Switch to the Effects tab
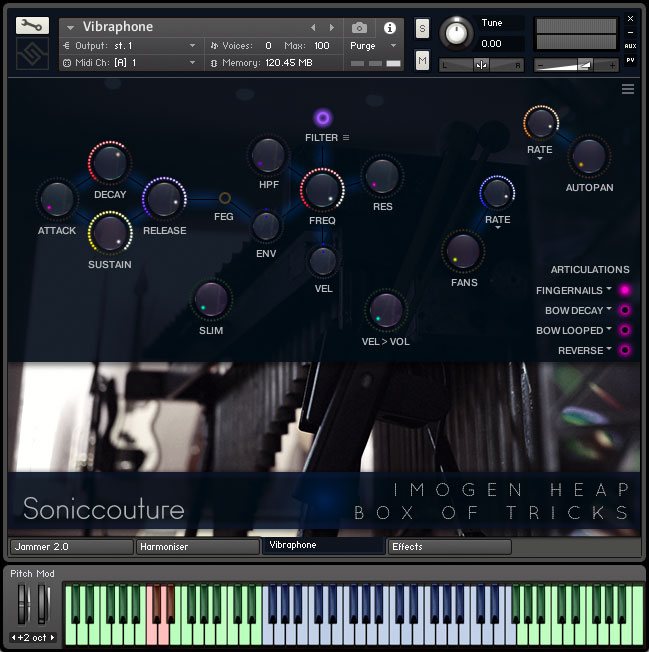Image resolution: width=649 pixels, height=652 pixels. point(449,547)
